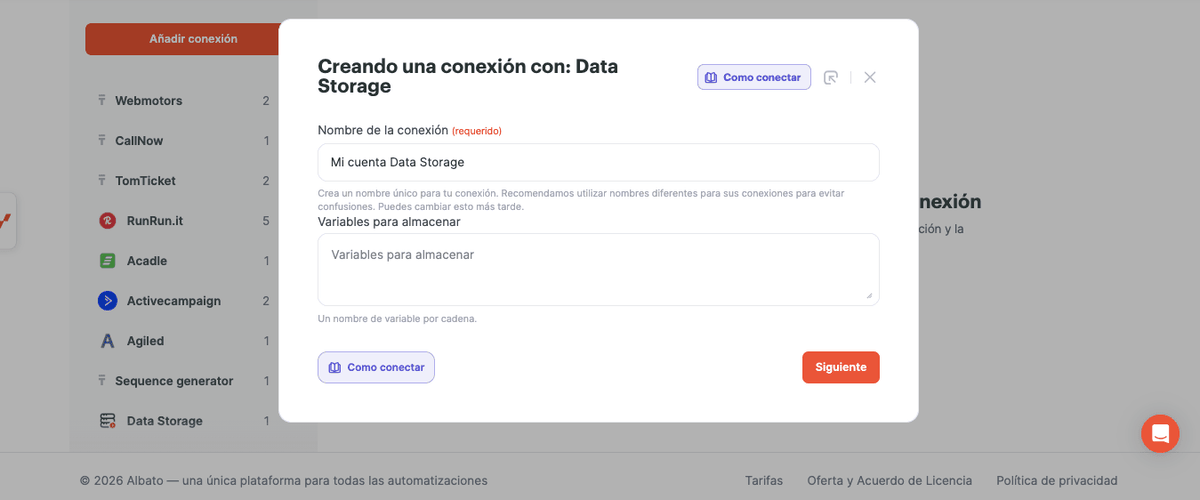Open the Tarifas footer link

coord(764,481)
